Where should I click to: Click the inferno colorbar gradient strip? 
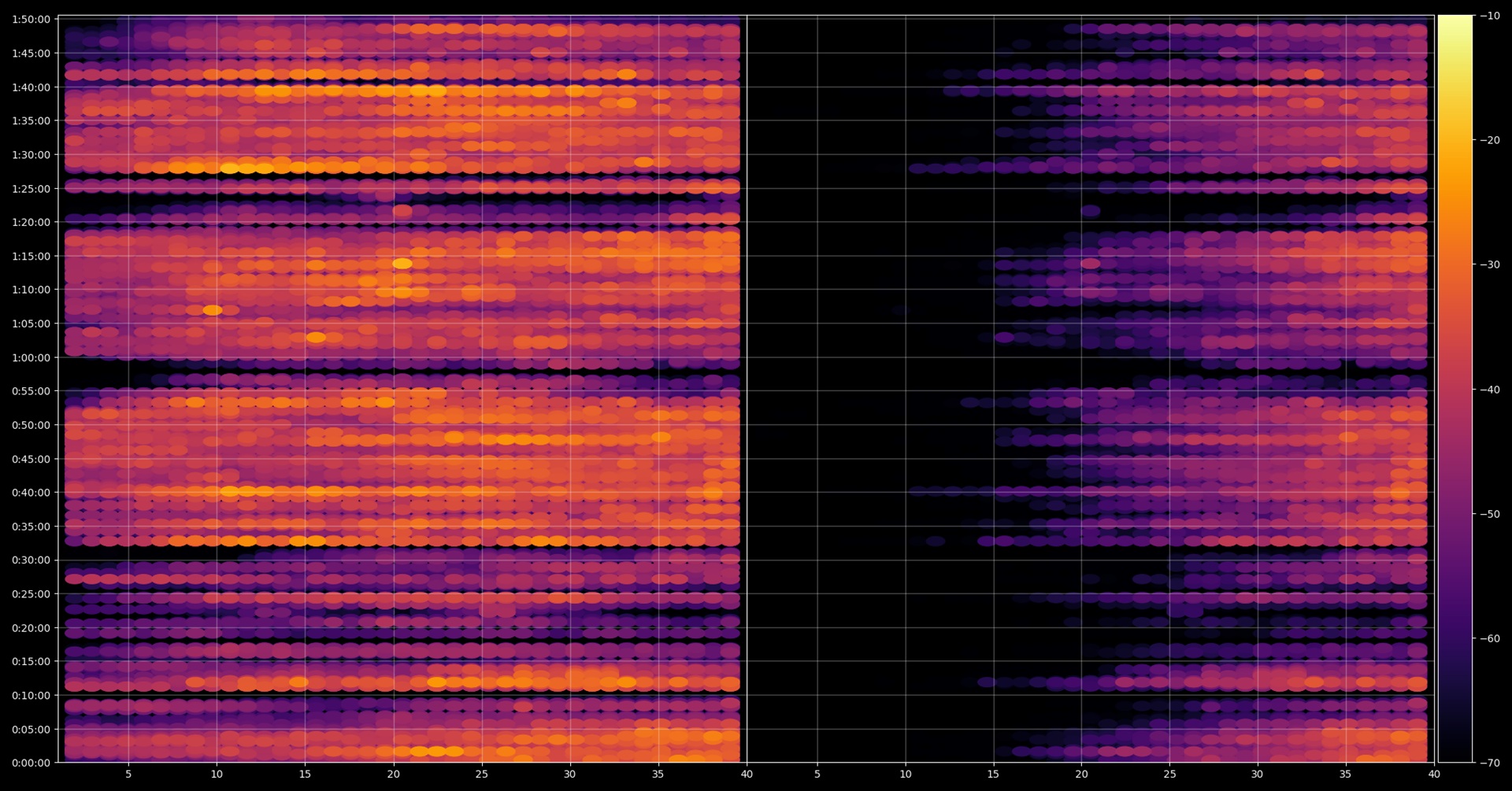tap(1455, 389)
